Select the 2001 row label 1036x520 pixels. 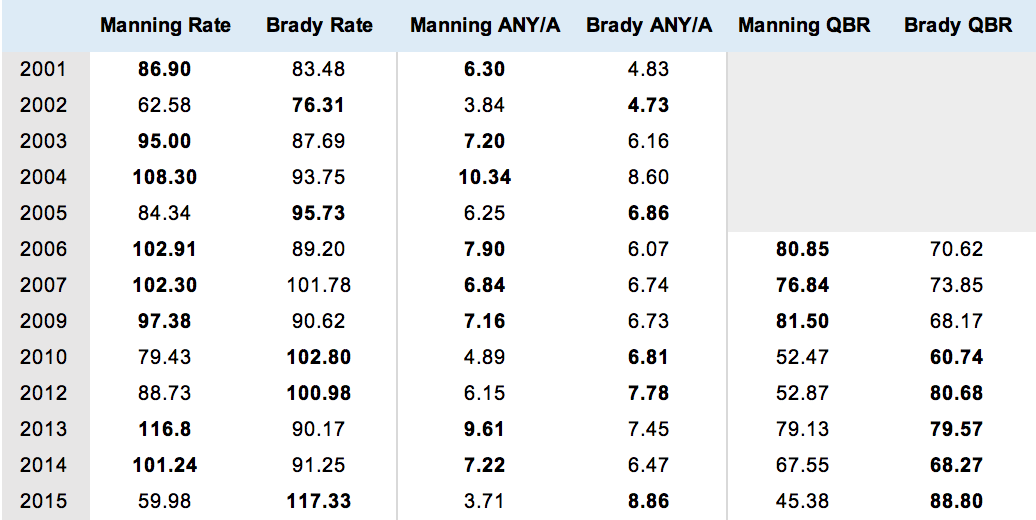pyautogui.click(x=43, y=69)
